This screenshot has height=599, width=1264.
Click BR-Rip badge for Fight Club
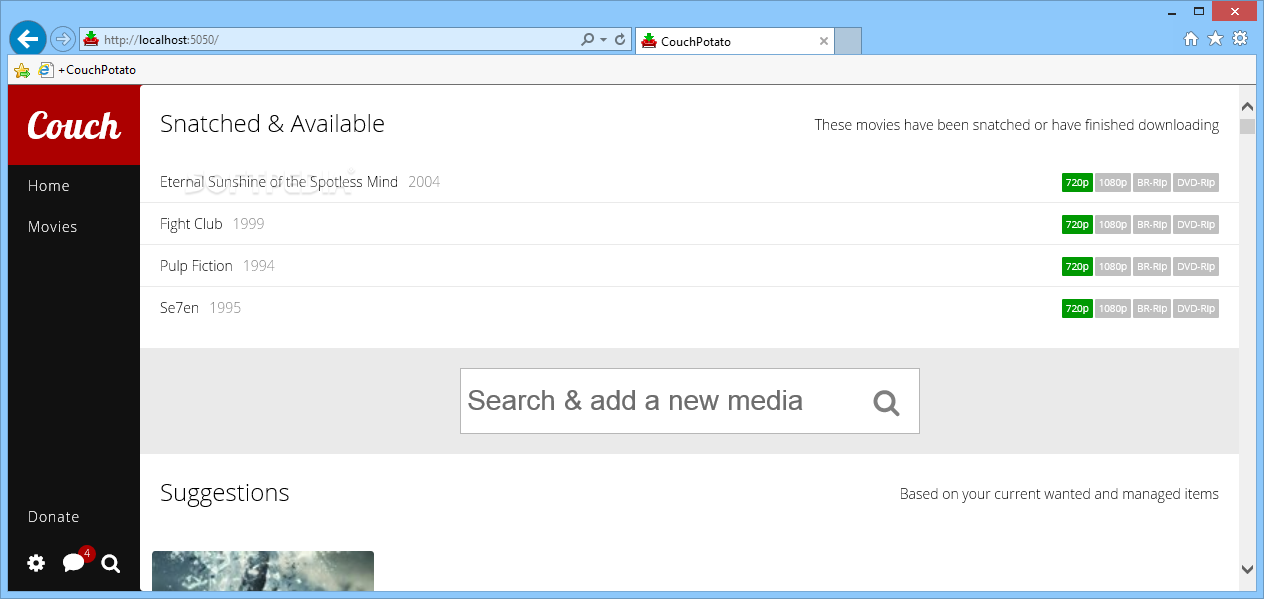tap(1152, 225)
